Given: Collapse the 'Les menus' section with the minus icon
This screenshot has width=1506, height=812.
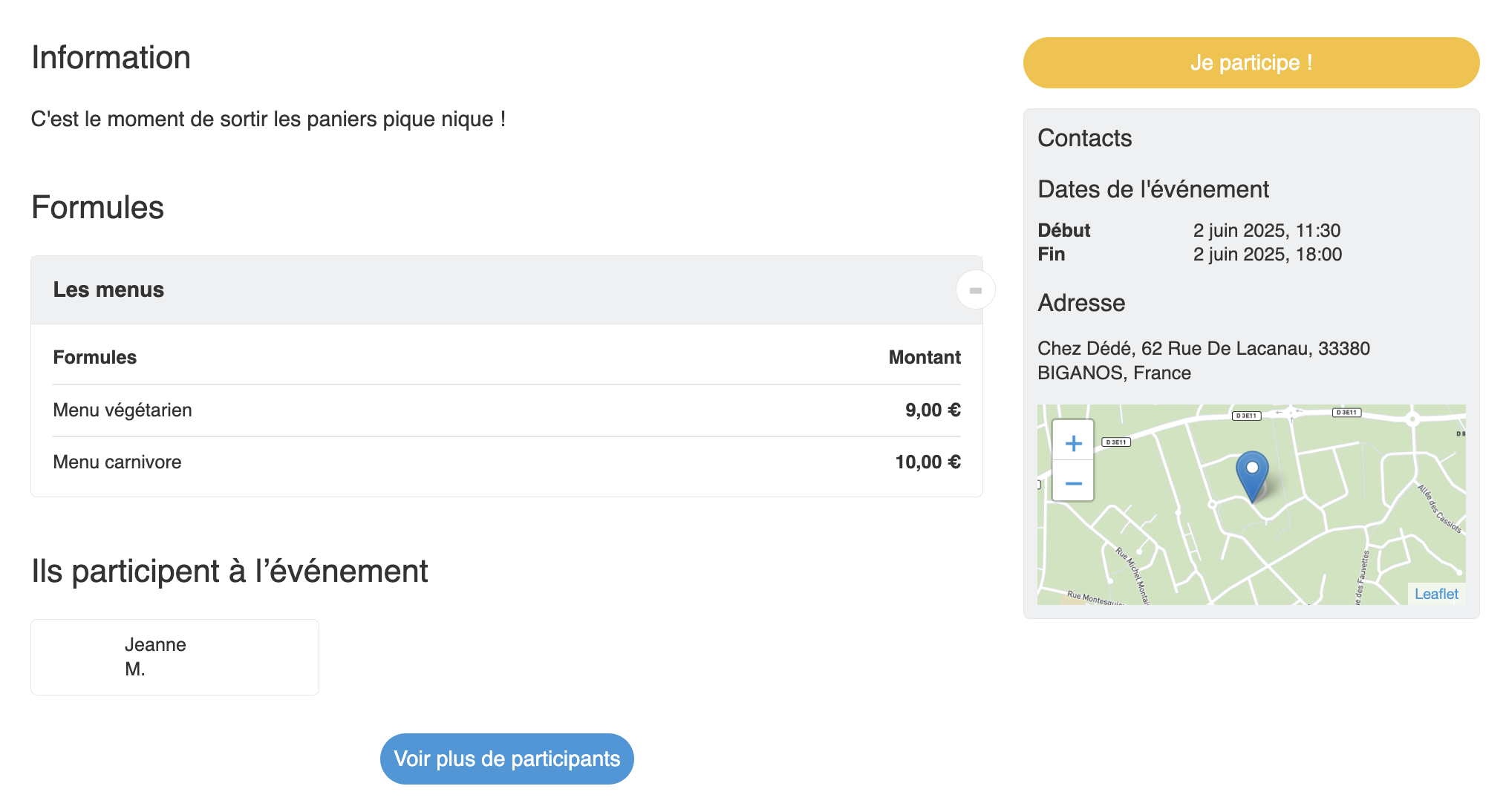Looking at the screenshot, I should (x=976, y=290).
